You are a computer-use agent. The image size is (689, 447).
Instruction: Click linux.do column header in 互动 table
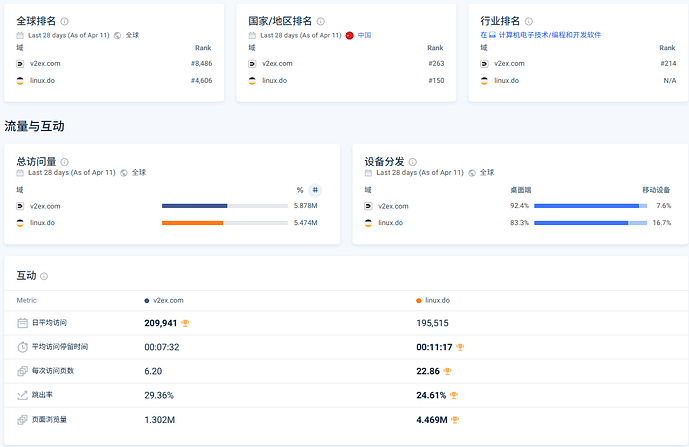click(433, 301)
